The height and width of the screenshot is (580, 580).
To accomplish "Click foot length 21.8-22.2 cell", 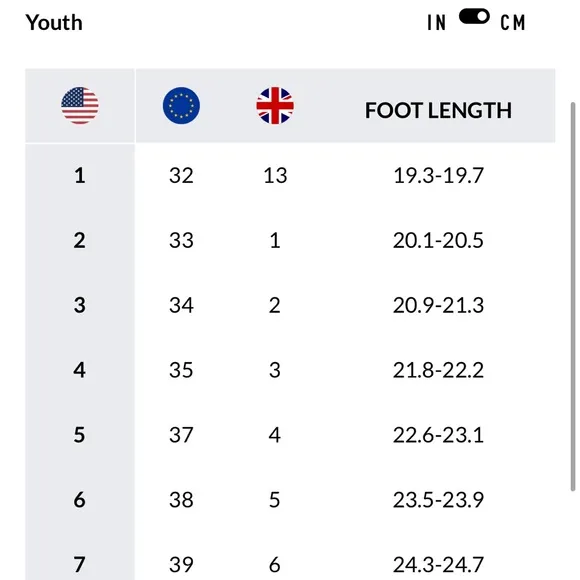I will [x=438, y=370].
